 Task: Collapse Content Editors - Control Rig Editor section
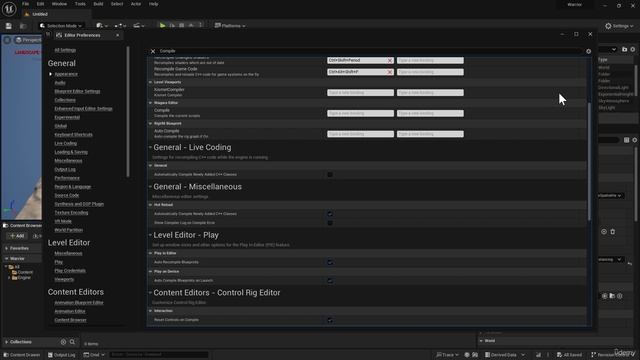150,293
